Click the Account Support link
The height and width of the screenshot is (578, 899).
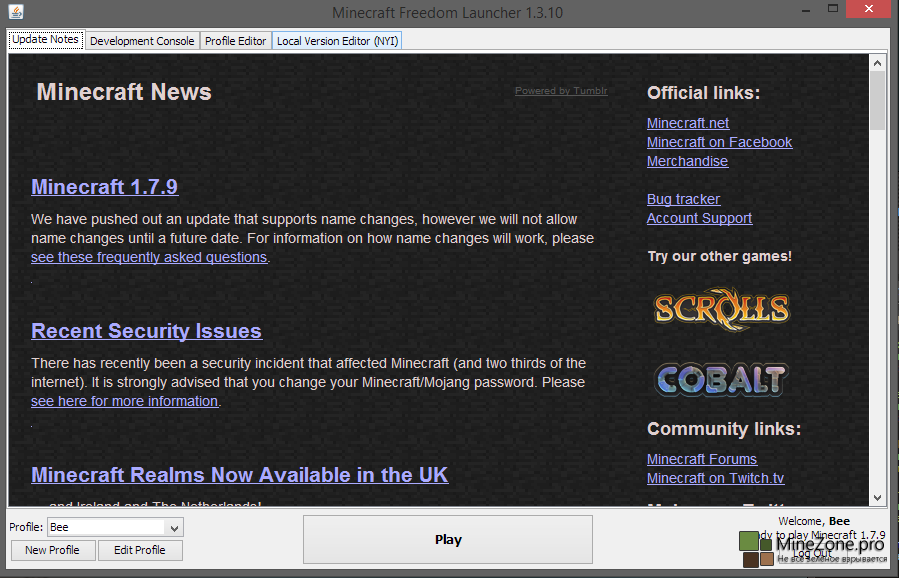pos(699,218)
